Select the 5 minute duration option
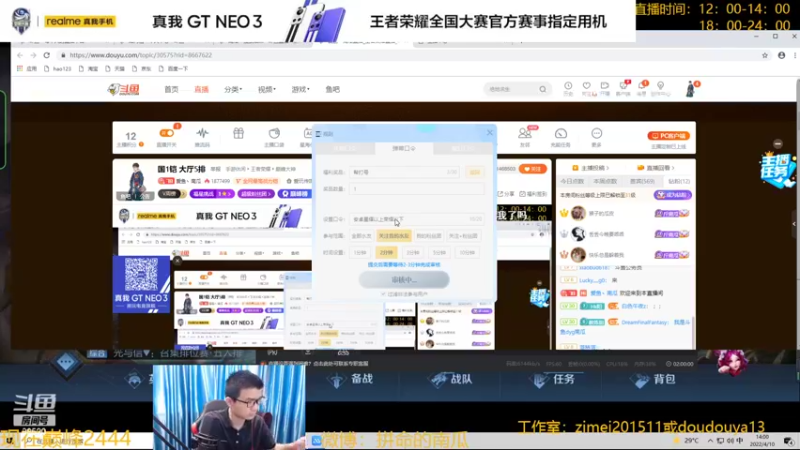Screen dimensions: 800x450 coord(439,253)
